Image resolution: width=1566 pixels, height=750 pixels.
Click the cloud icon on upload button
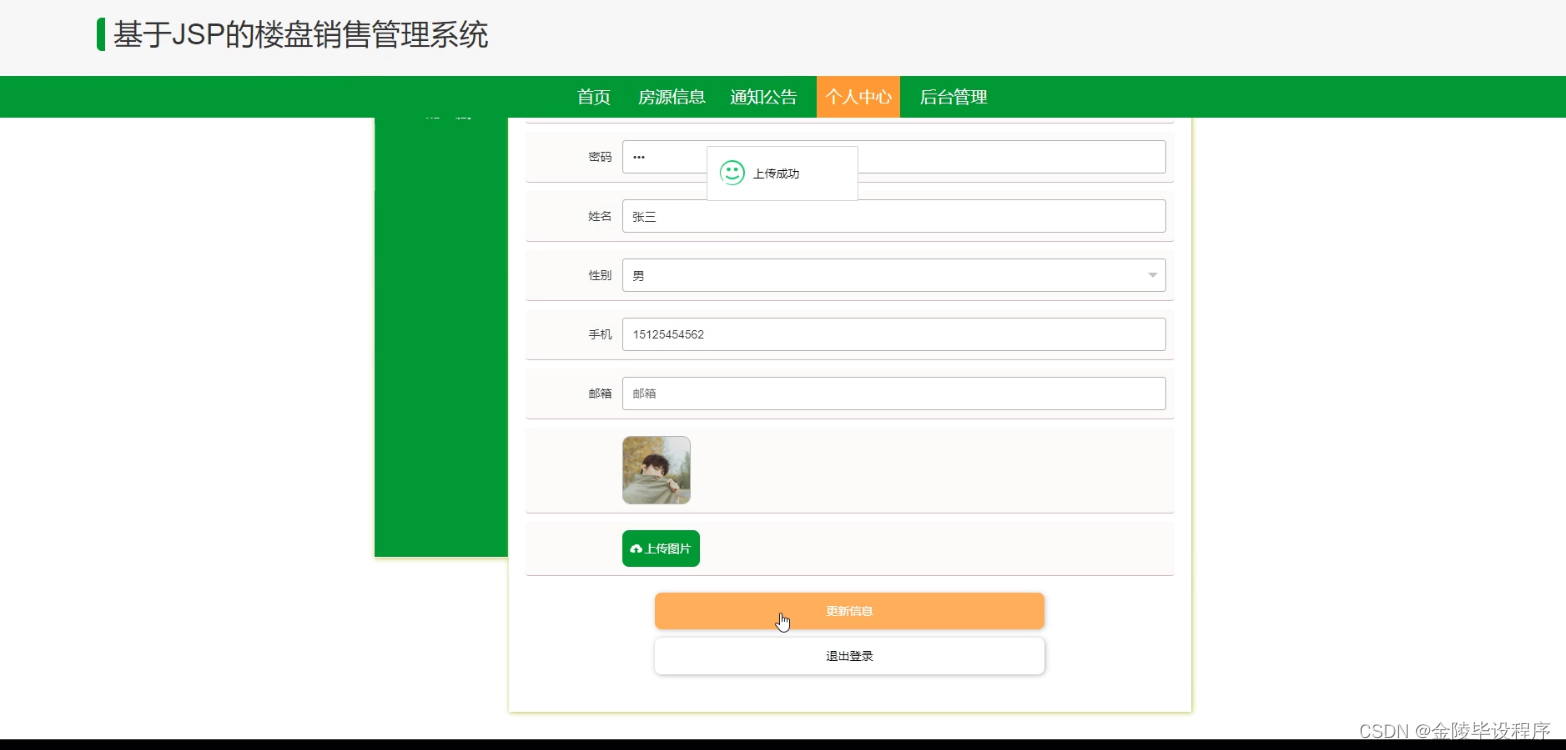point(637,548)
